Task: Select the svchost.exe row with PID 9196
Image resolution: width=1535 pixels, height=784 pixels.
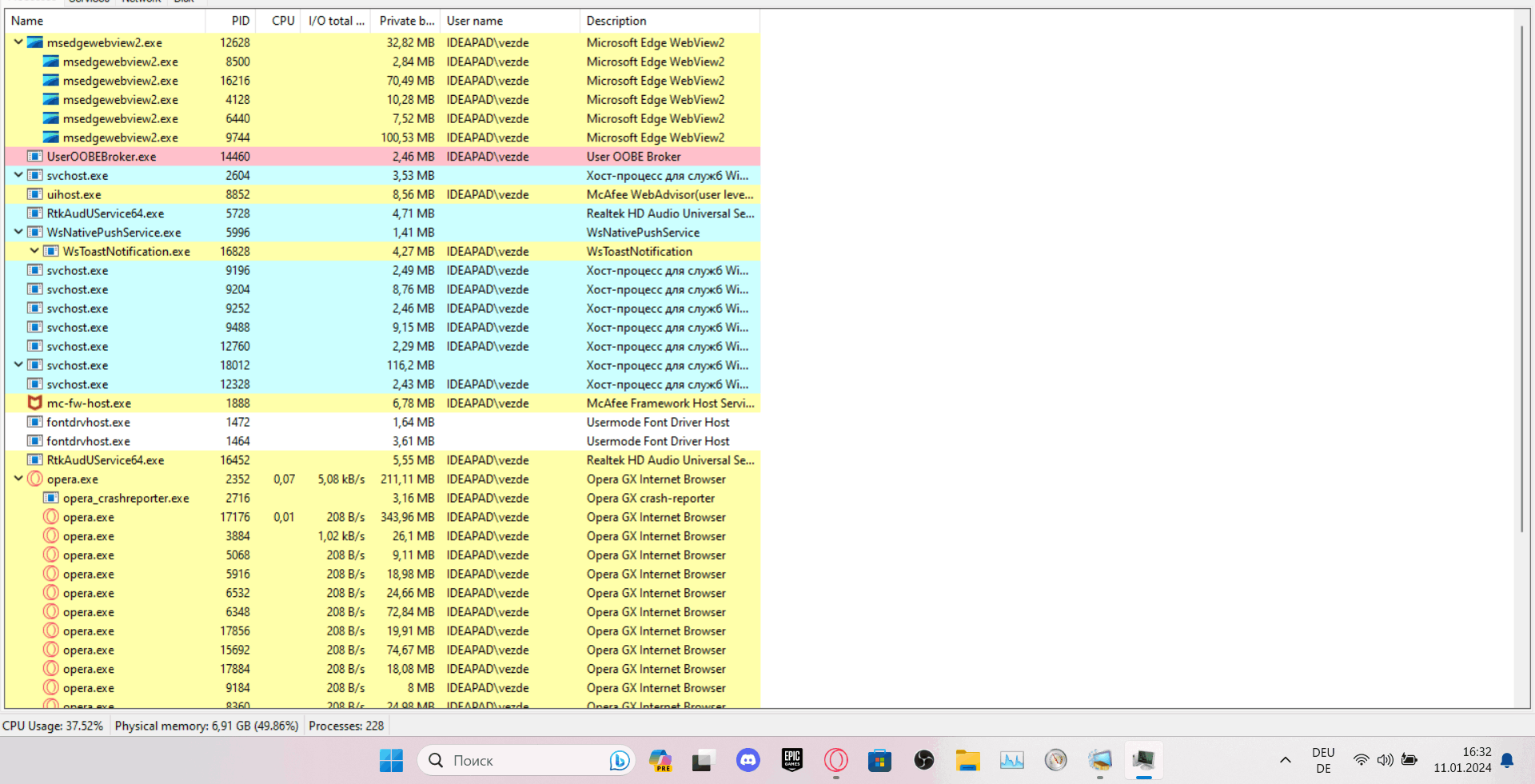Action: [x=382, y=270]
